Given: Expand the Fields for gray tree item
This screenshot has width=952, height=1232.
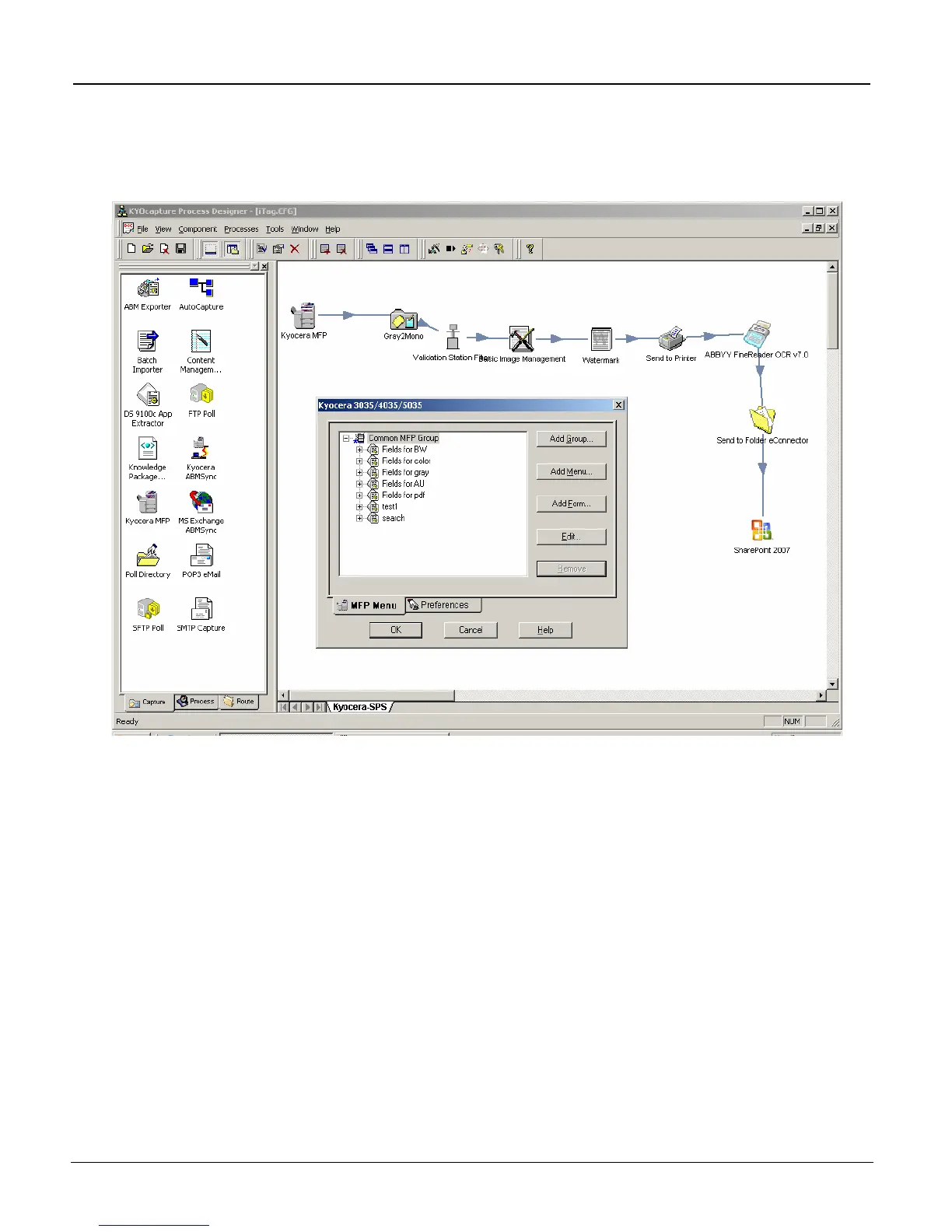Looking at the screenshot, I should (x=359, y=472).
